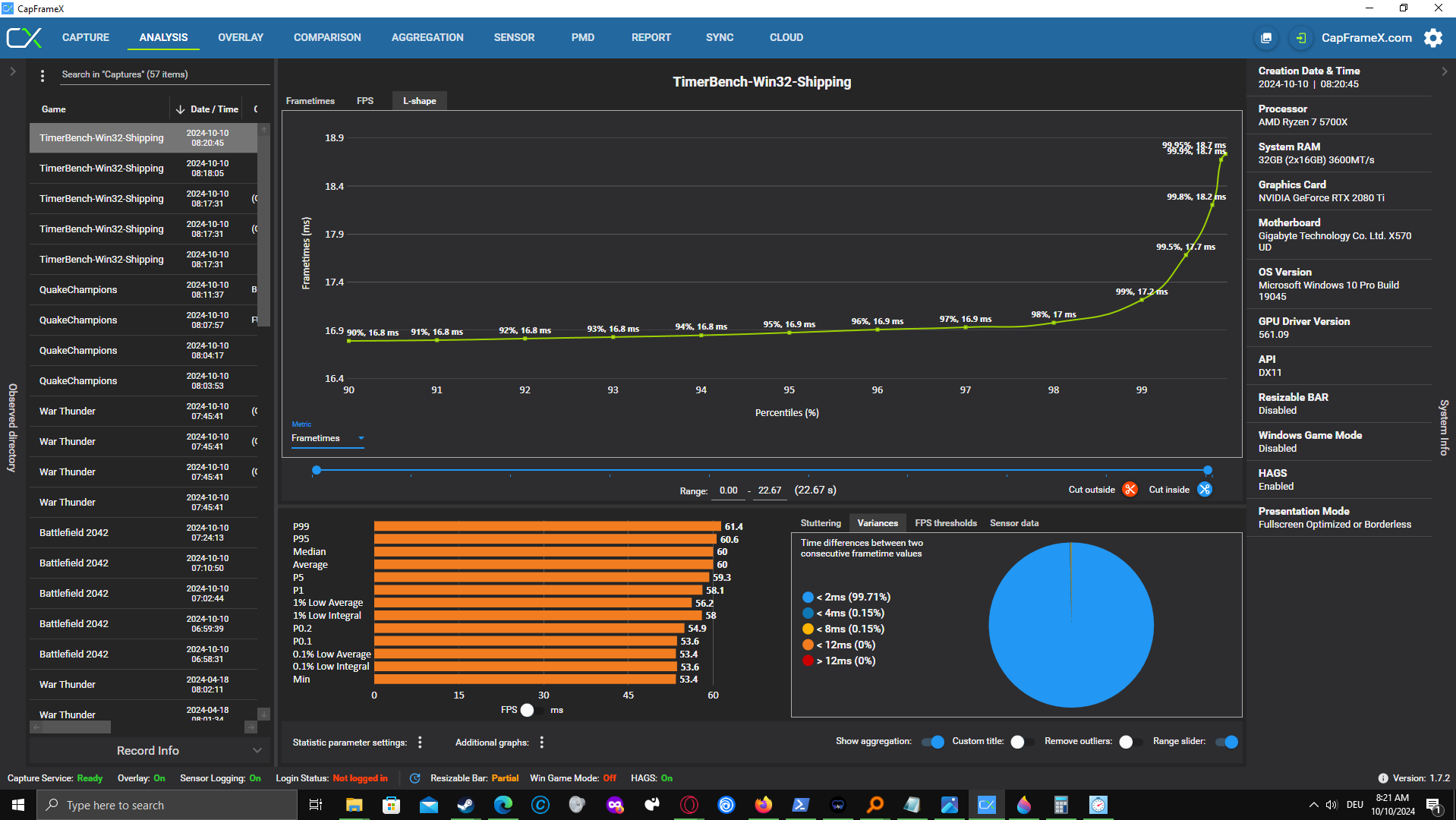Screen dimensions: 1456x820
Task: Open File Explorer from taskbar
Action: [354, 805]
